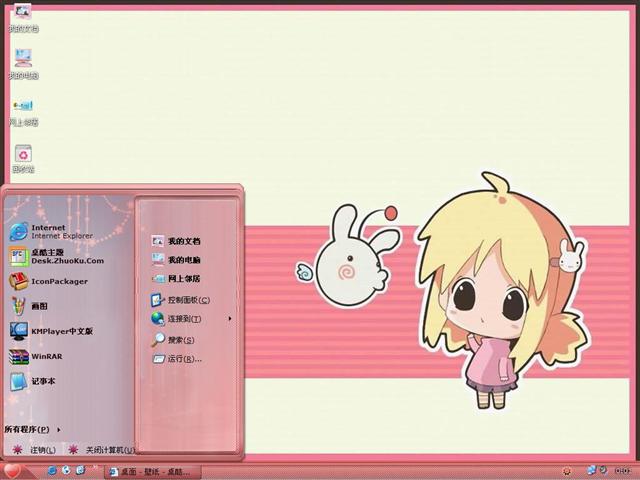The image size is (640, 480).
Task: Launch IconPackager from Start menu
Action: [49, 281]
